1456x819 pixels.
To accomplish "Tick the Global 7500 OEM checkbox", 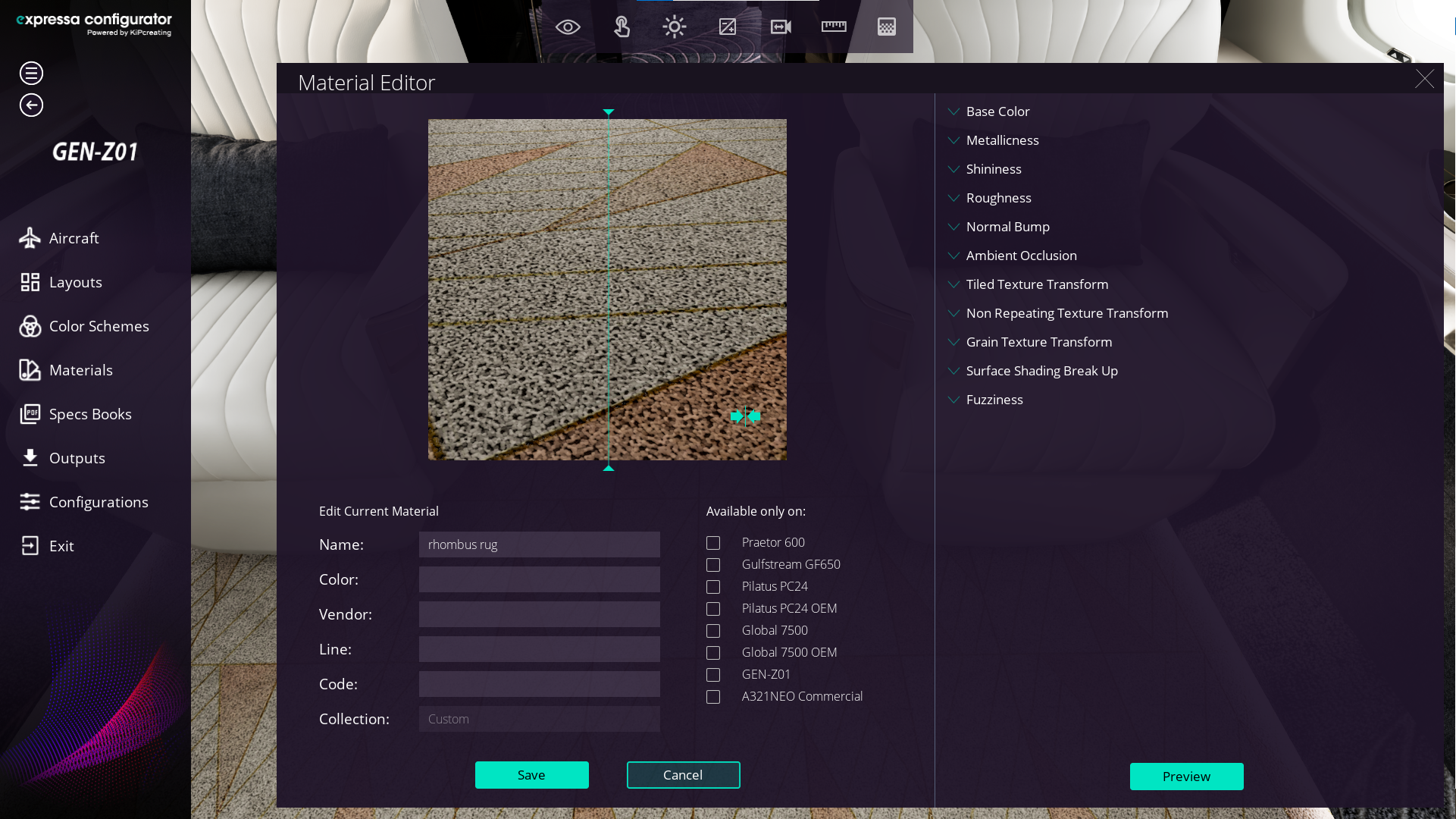I will click(x=713, y=653).
